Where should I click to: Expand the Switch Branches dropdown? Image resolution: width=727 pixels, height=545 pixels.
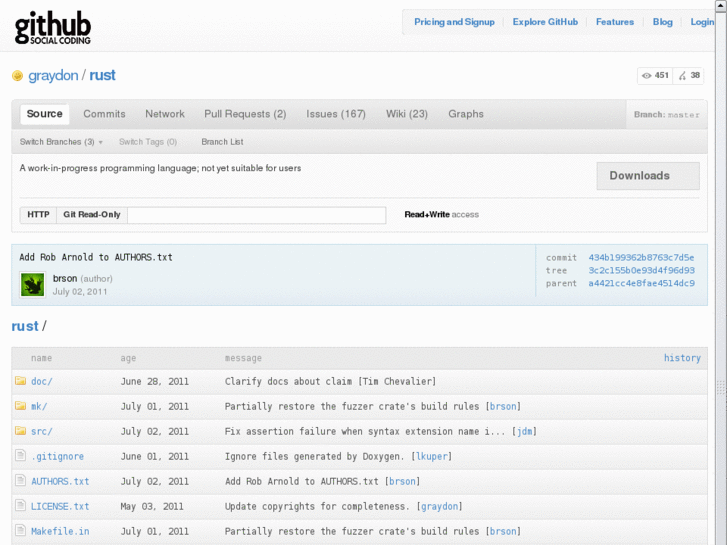[x=61, y=142]
